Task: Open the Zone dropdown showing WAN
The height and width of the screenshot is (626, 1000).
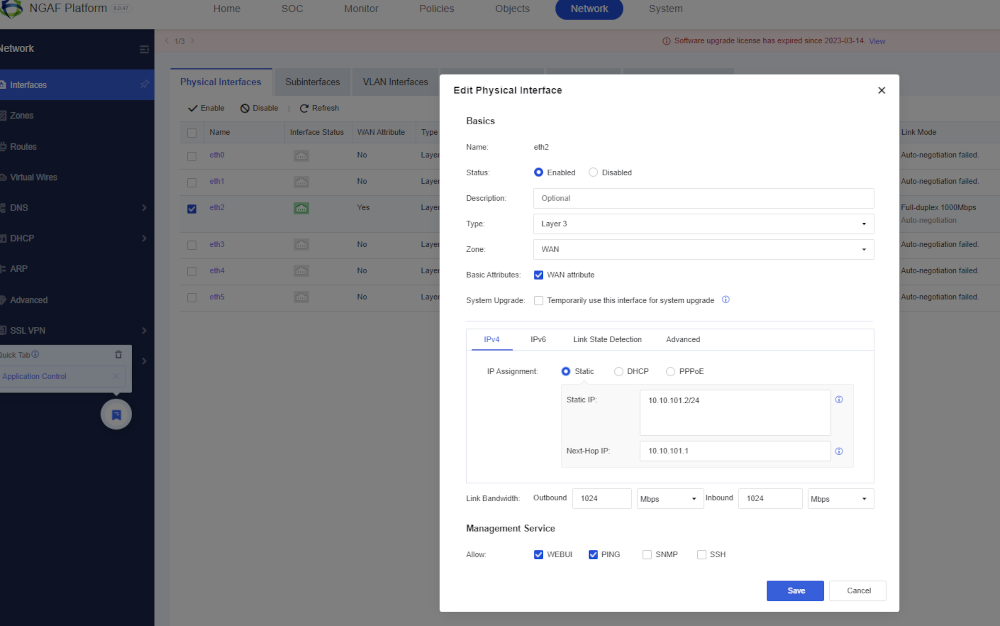Action: point(703,249)
